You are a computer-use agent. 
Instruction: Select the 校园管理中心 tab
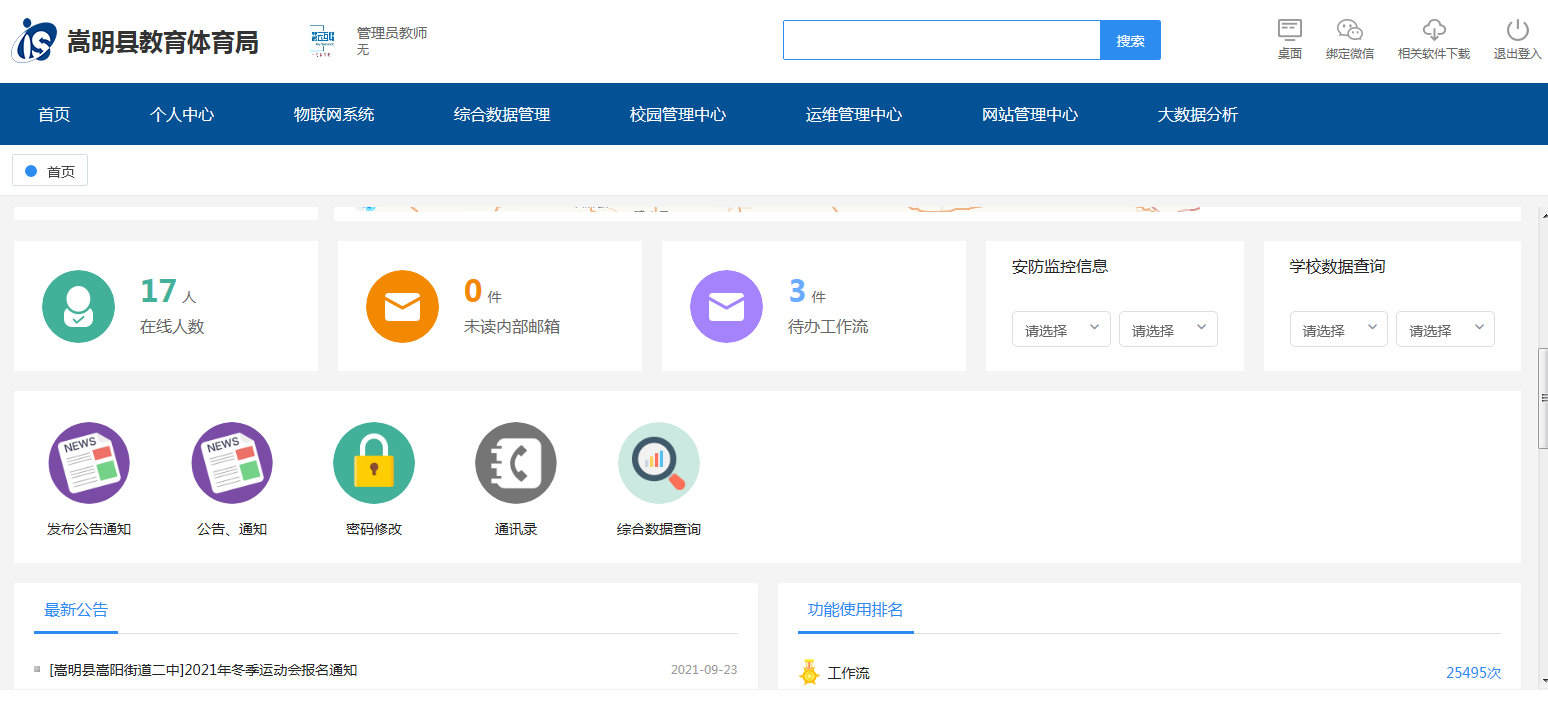(677, 114)
